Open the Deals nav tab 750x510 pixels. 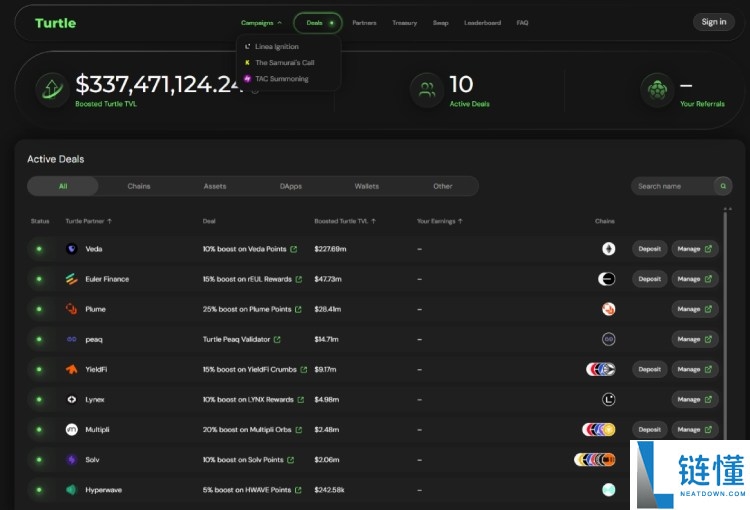point(318,22)
